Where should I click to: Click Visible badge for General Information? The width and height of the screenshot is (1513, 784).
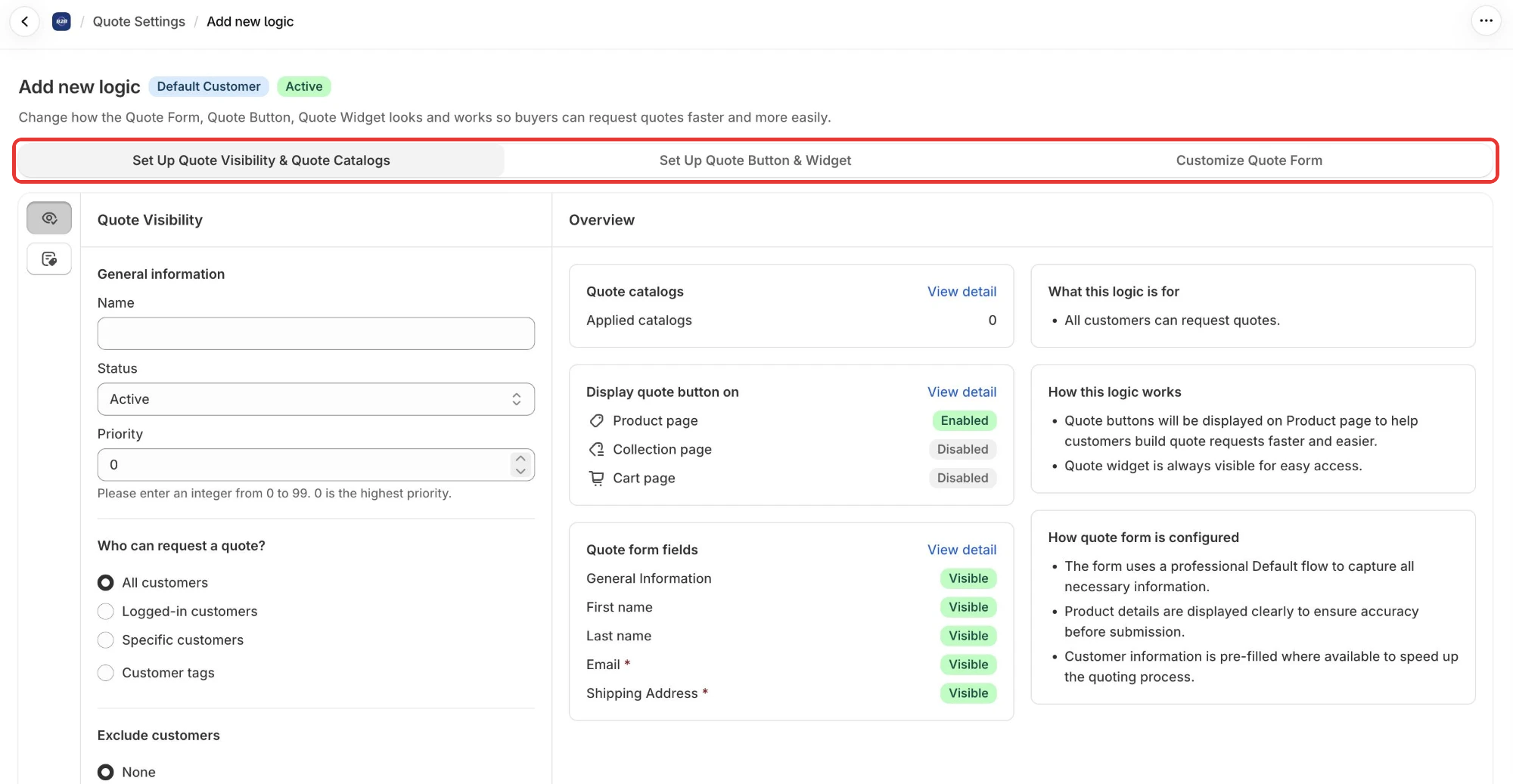(x=968, y=578)
